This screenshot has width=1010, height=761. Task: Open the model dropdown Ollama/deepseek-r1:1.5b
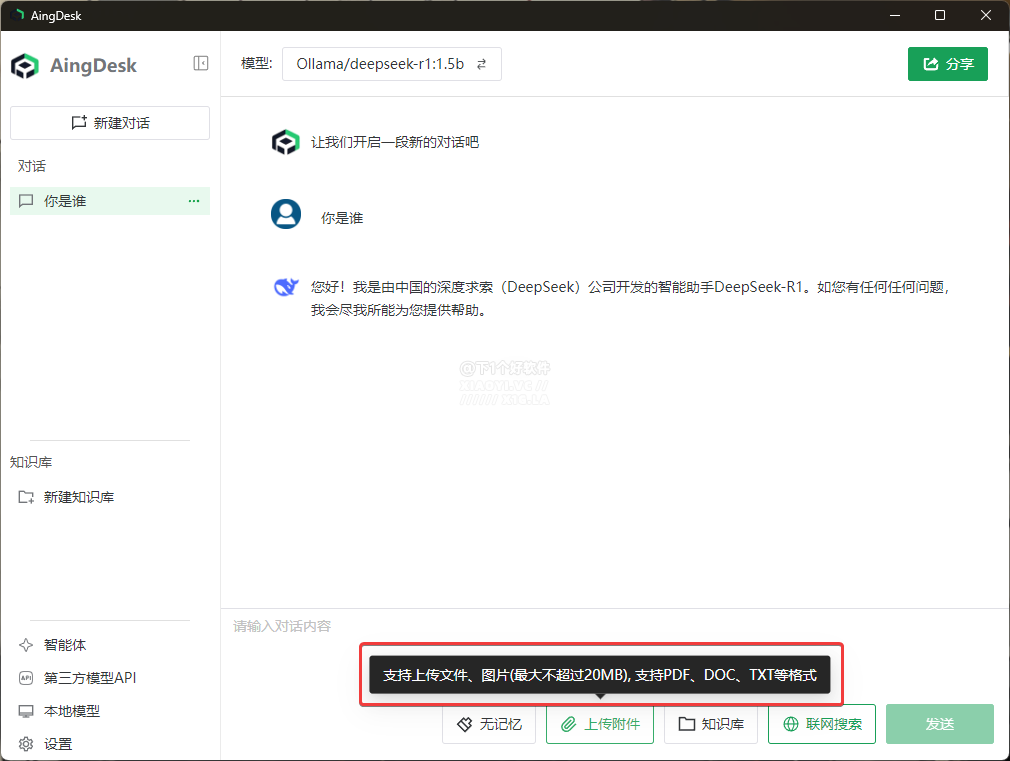[x=380, y=64]
